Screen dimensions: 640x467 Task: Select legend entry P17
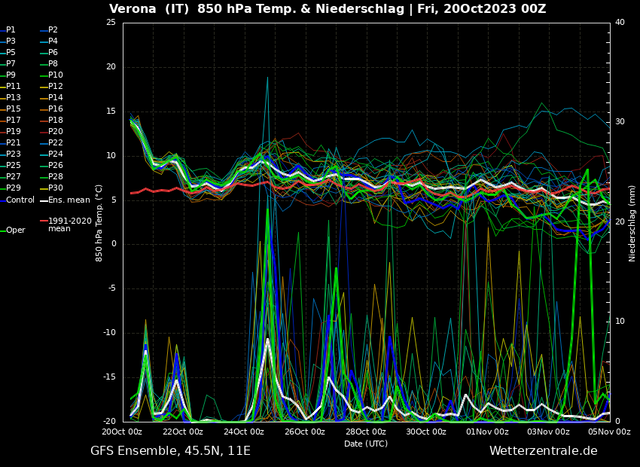[10, 120]
